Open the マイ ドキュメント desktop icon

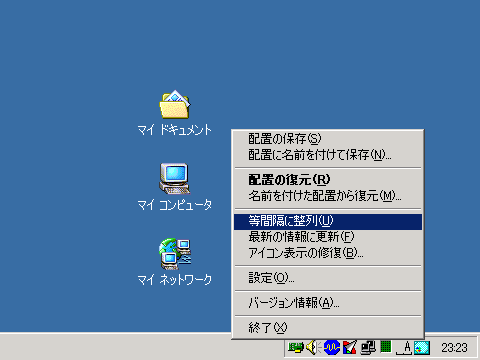coord(175,113)
